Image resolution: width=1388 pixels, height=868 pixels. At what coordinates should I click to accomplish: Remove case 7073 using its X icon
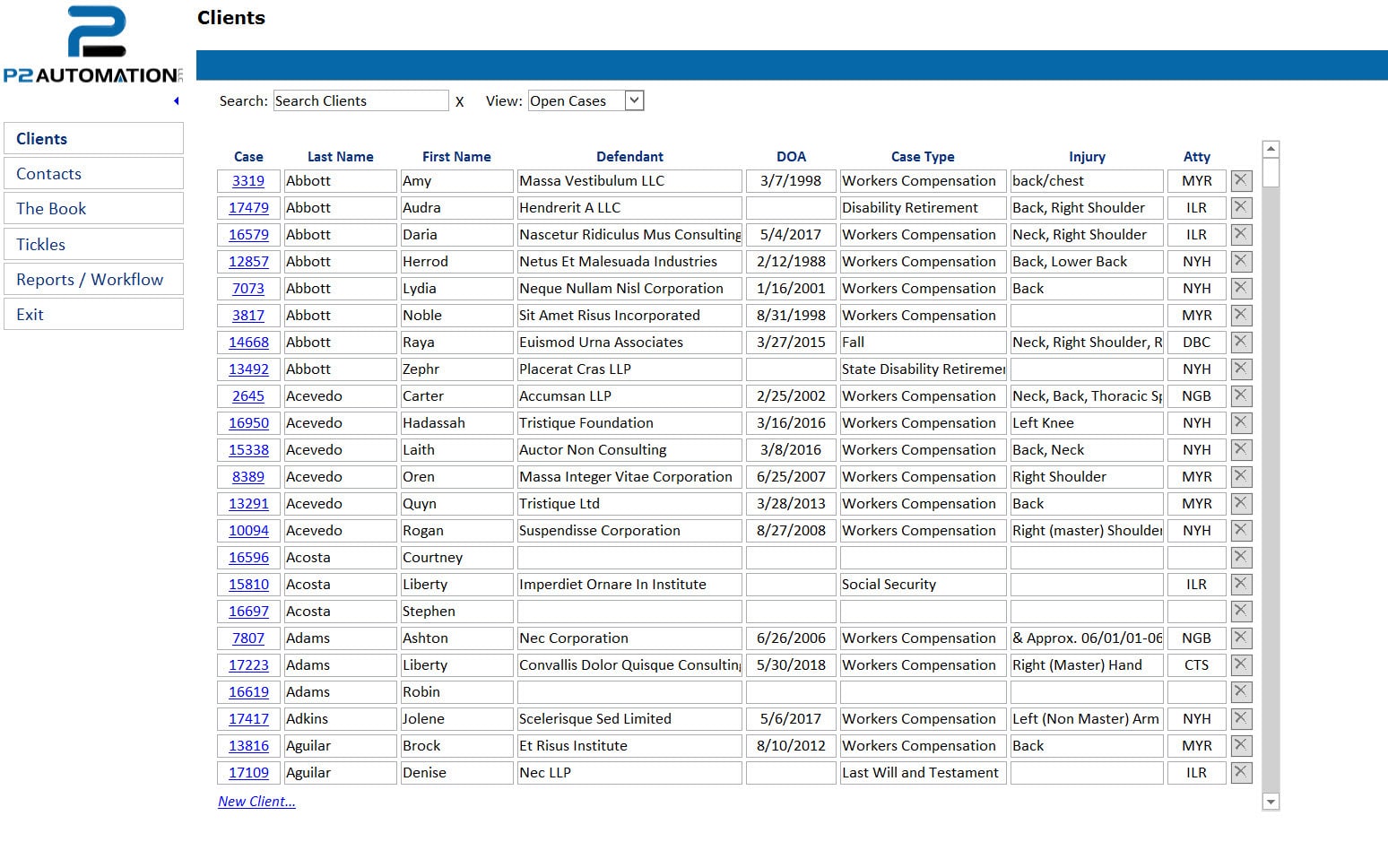[x=1241, y=288]
